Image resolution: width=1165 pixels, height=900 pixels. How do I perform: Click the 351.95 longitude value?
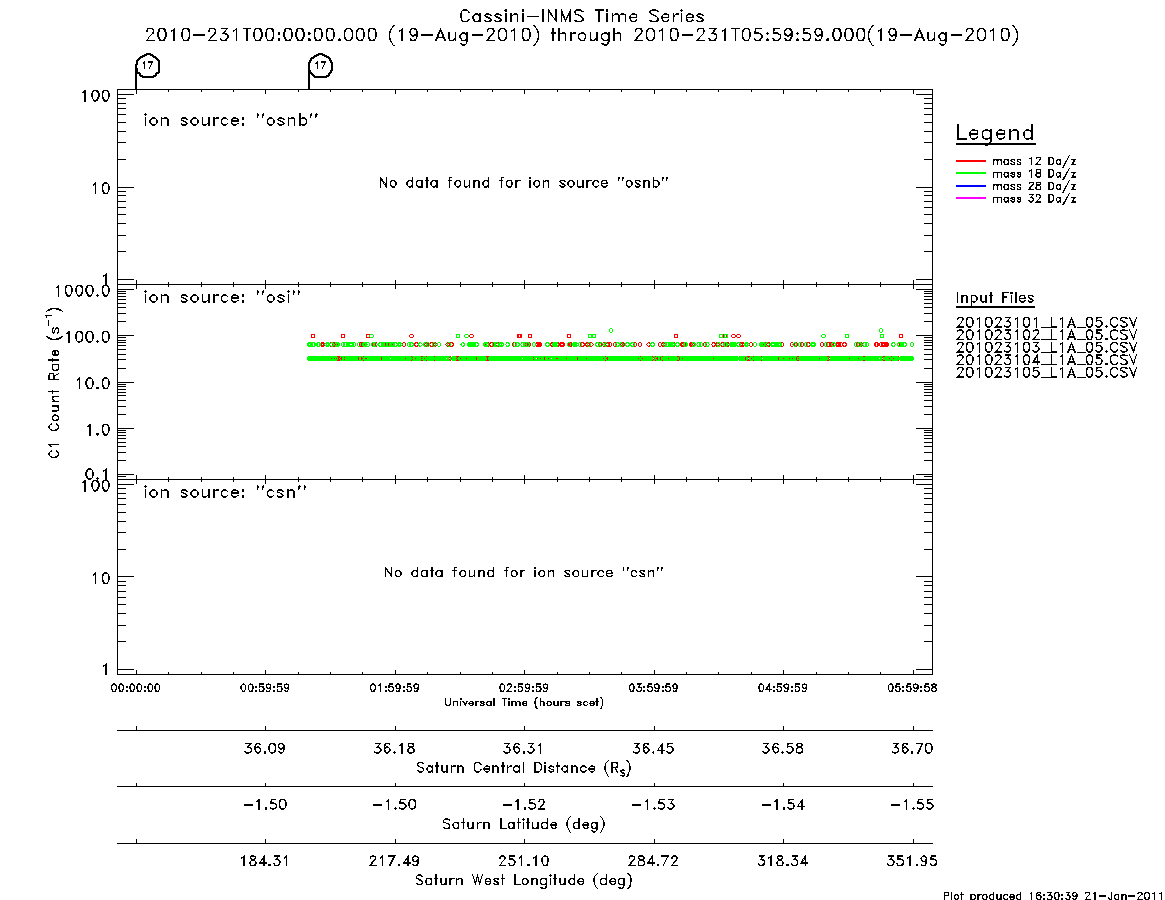pos(912,861)
